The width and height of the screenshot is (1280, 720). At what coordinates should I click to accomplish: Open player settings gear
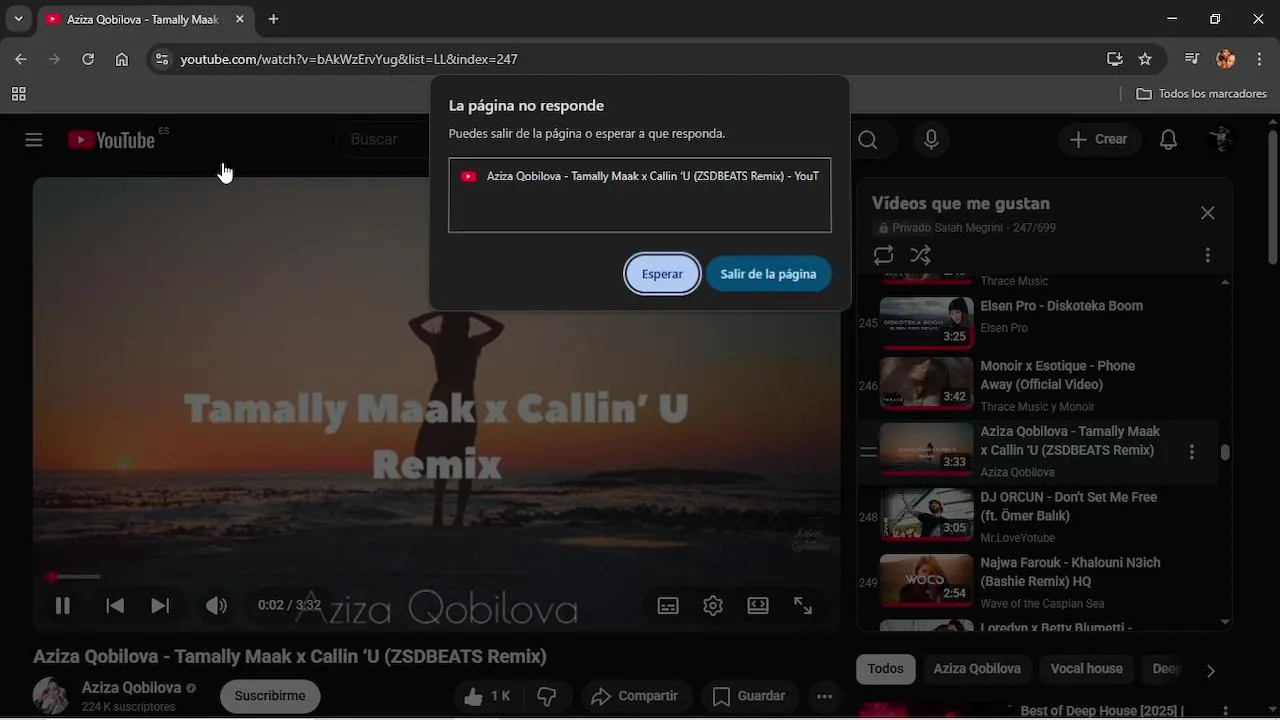pyautogui.click(x=713, y=605)
